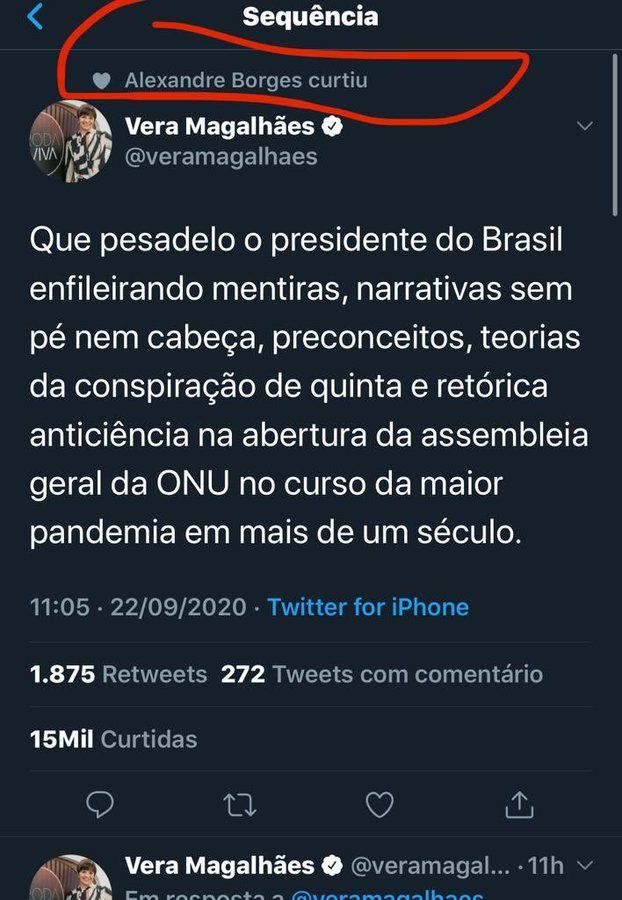
Task: Tap the back arrow in the header
Action: point(35,17)
